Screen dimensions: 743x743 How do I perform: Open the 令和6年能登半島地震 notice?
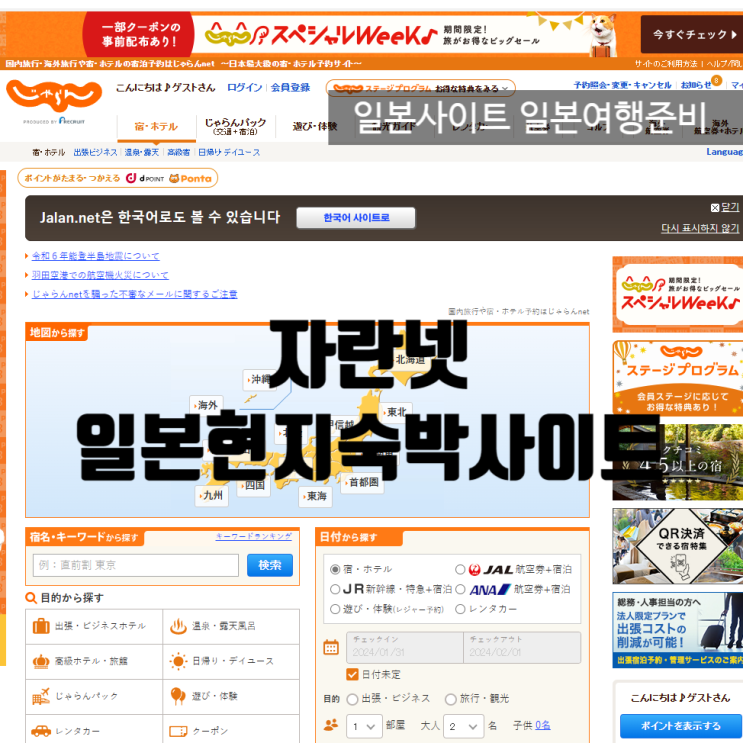[95, 256]
